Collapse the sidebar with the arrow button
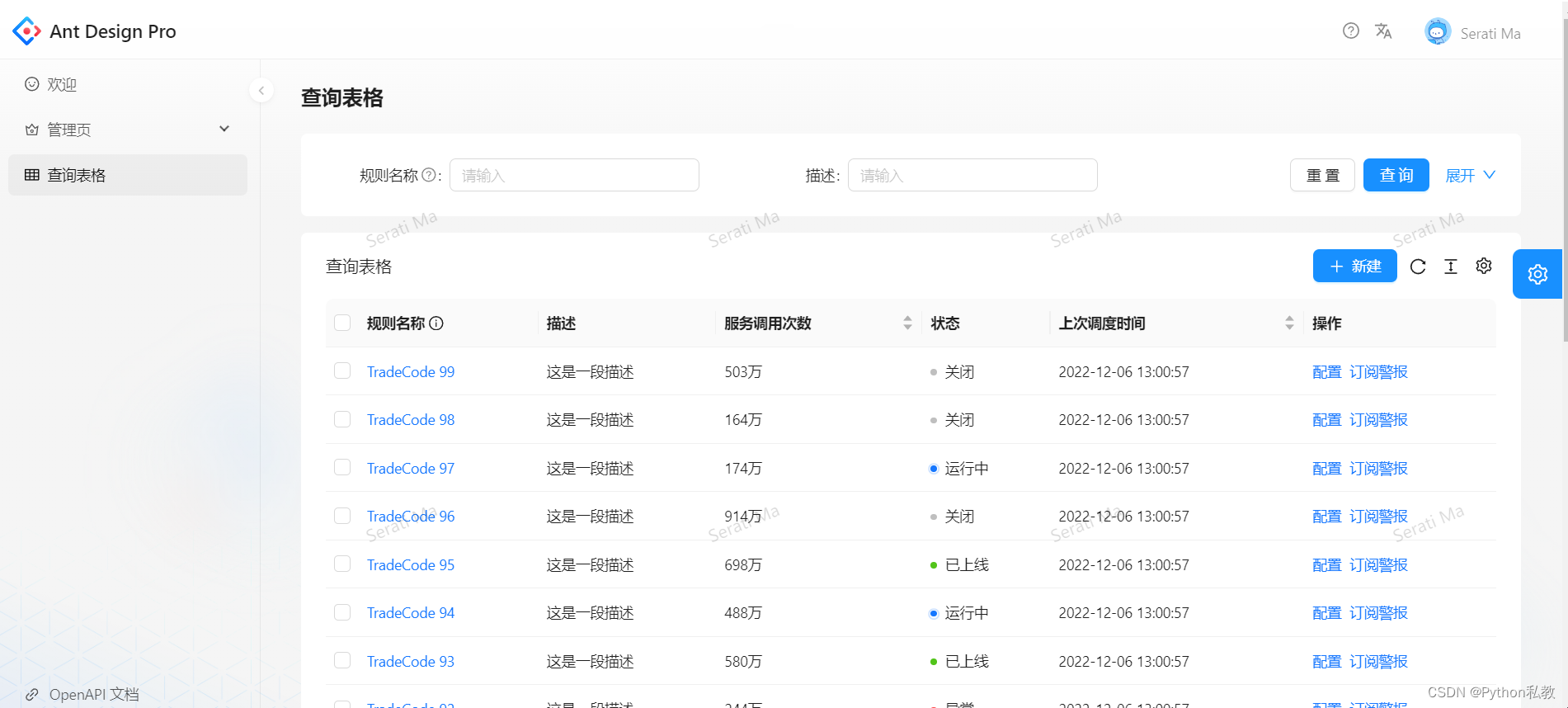This screenshot has width=1568, height=708. click(261, 90)
